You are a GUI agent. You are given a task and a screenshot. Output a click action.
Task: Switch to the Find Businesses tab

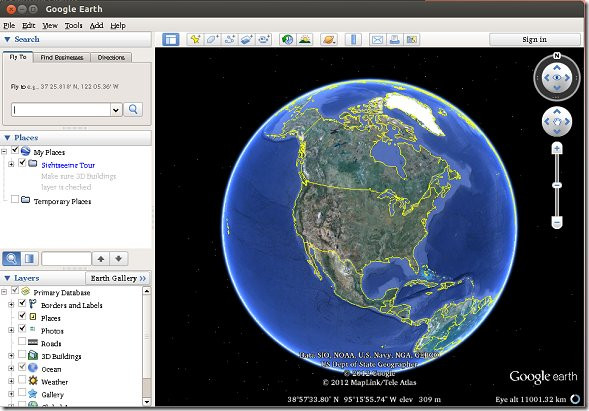point(62,57)
